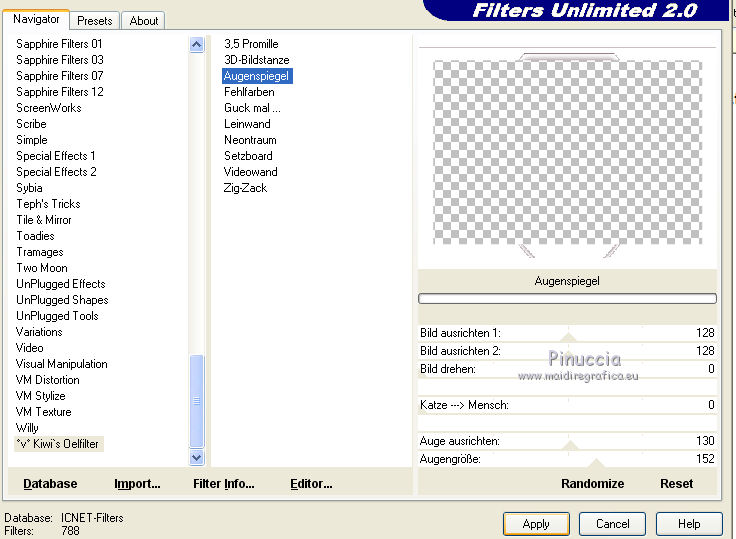Select Tile & Mirror category

(x=44, y=220)
